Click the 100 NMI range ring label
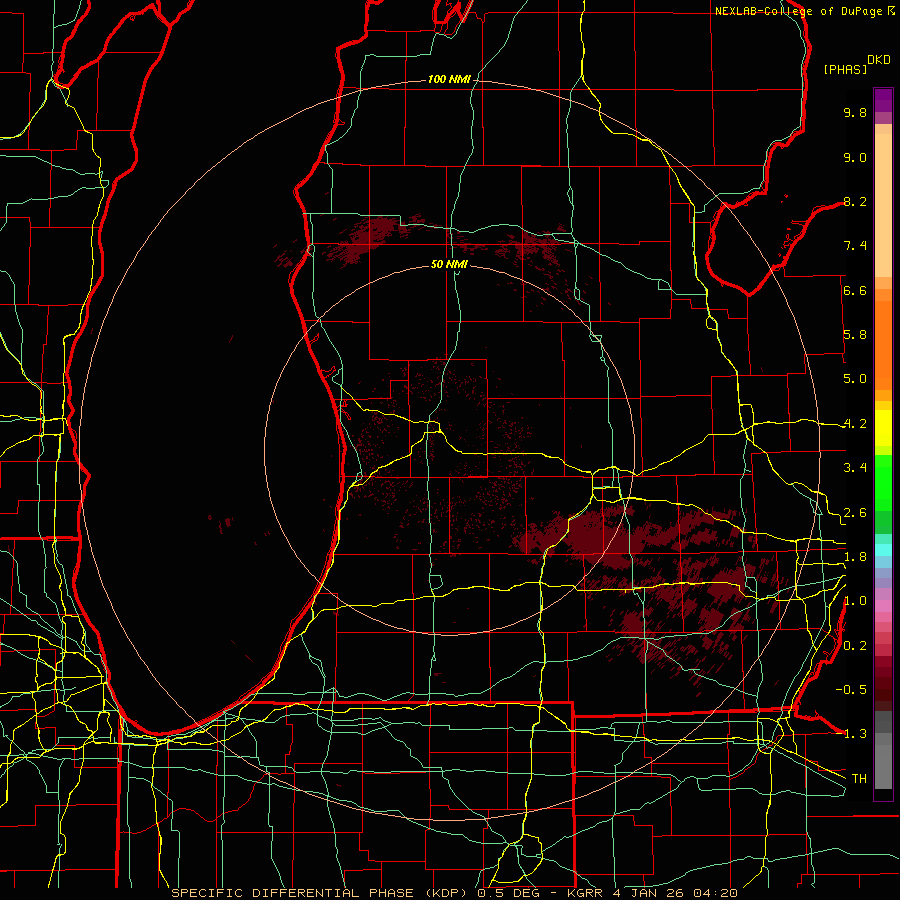Image resolution: width=900 pixels, height=900 pixels. point(449,79)
